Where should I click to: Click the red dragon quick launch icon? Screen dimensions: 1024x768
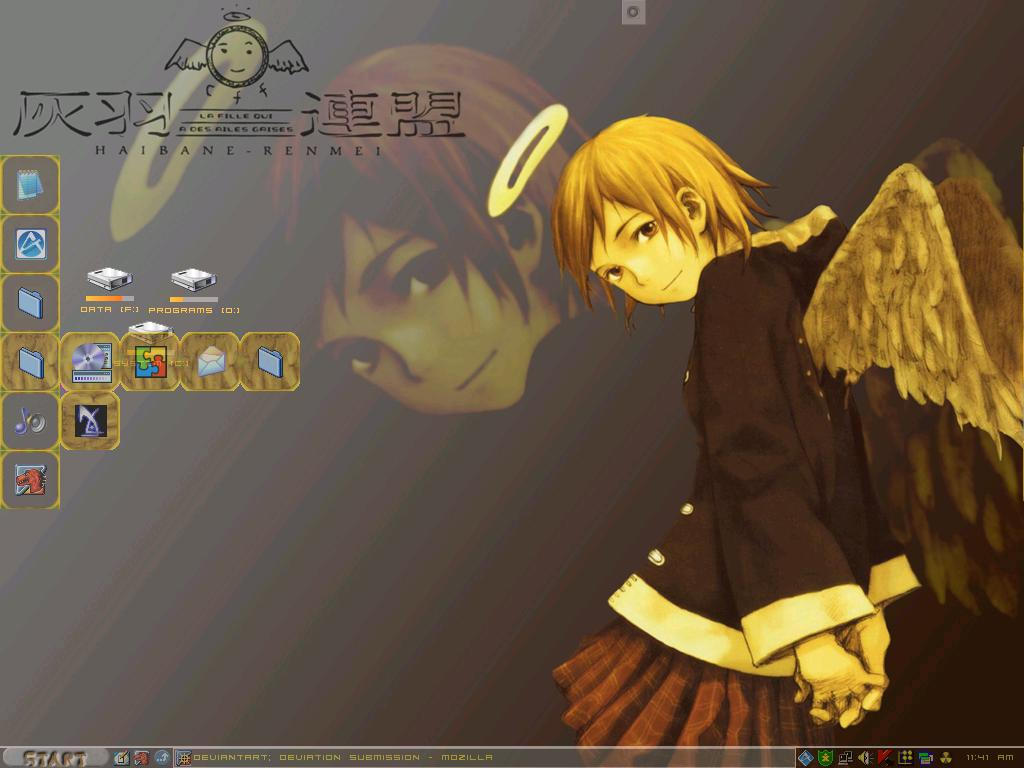142,758
